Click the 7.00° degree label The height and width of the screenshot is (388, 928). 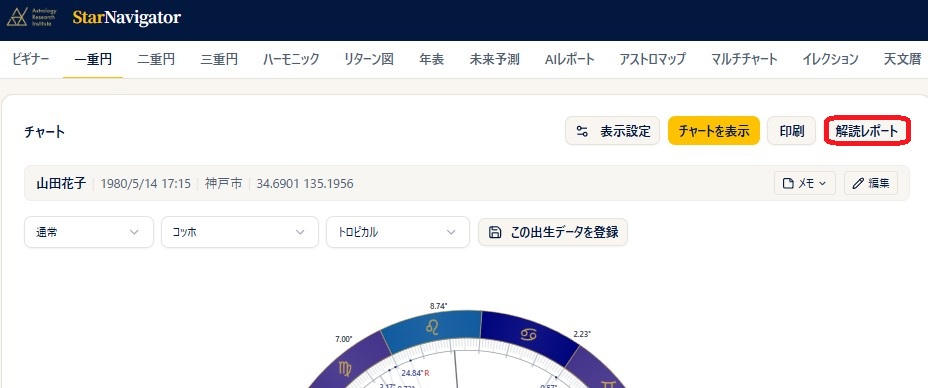[x=343, y=339]
